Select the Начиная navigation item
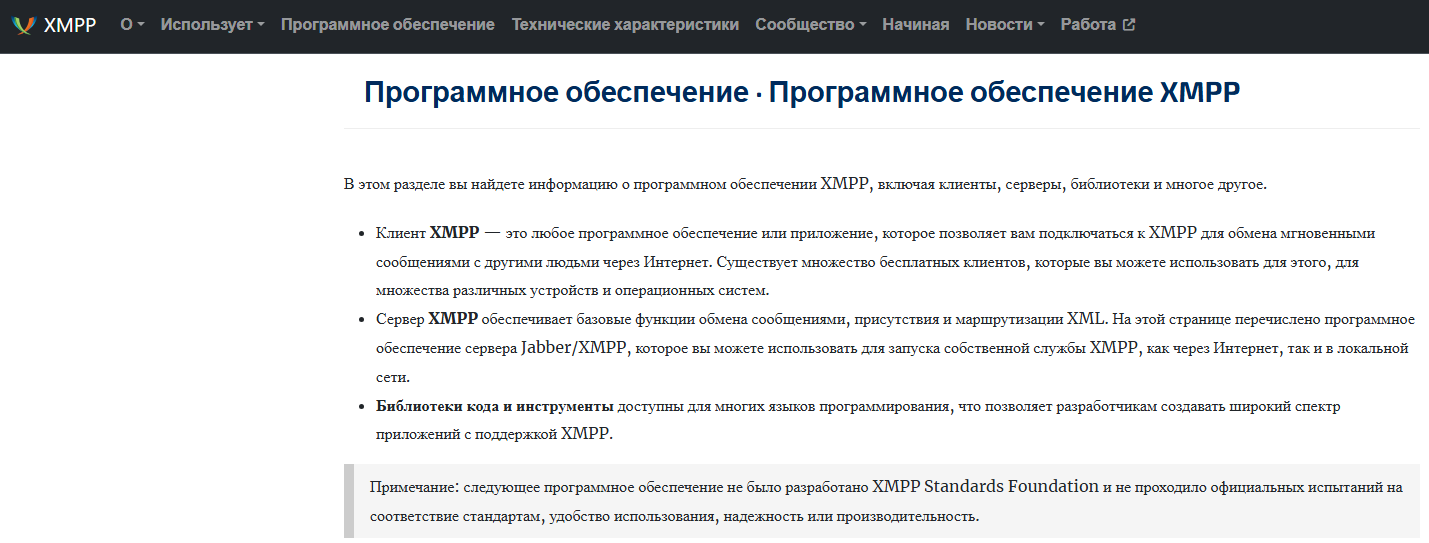The width and height of the screenshot is (1429, 543). click(x=915, y=25)
